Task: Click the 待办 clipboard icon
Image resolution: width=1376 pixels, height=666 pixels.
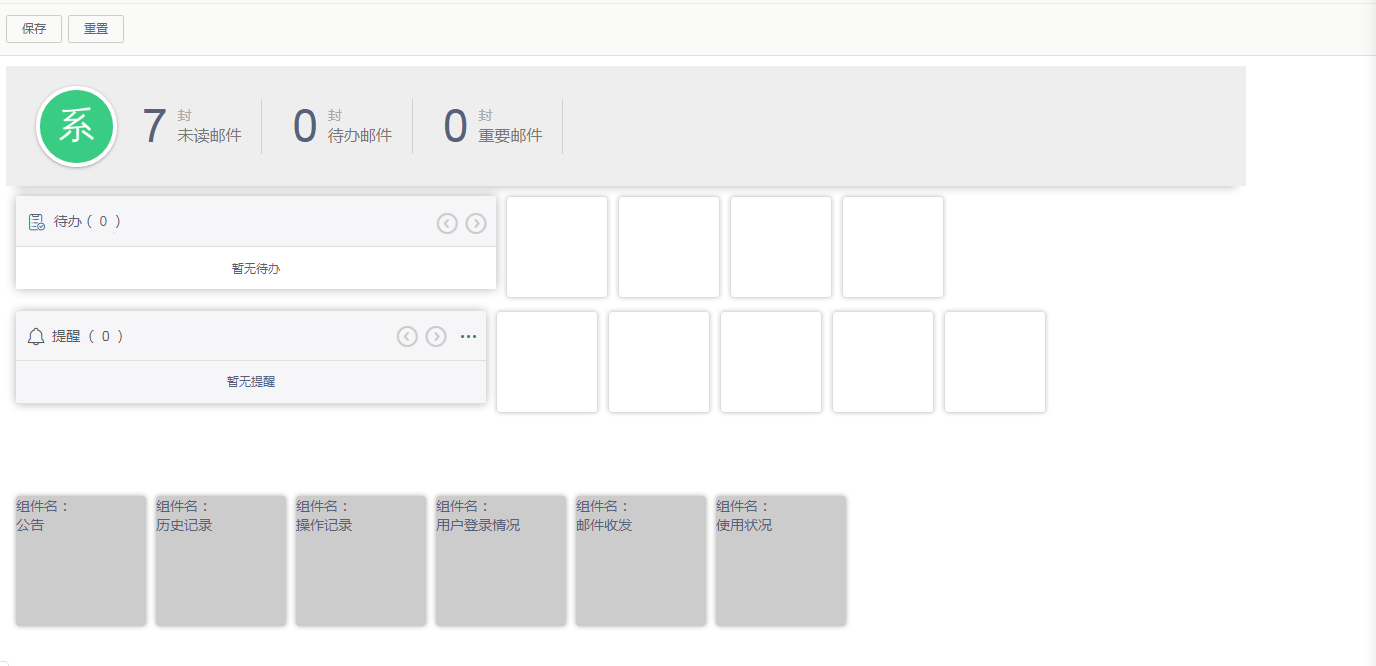Action: point(36,222)
